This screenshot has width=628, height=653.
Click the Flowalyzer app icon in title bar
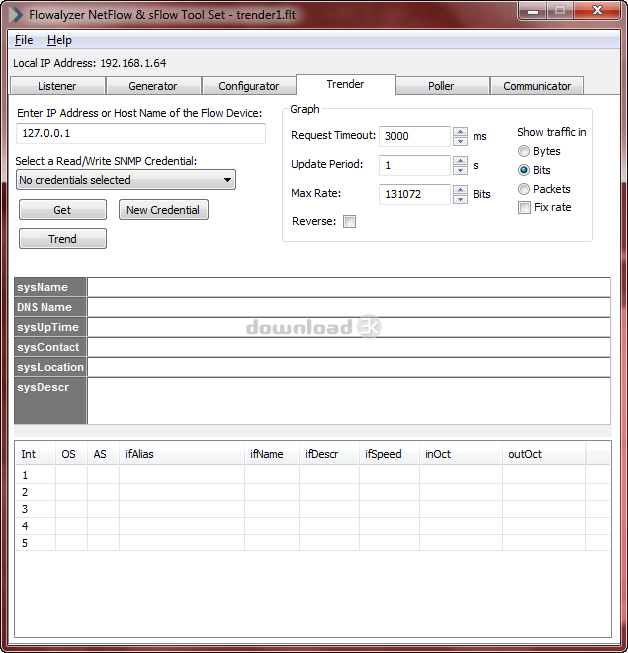point(16,15)
